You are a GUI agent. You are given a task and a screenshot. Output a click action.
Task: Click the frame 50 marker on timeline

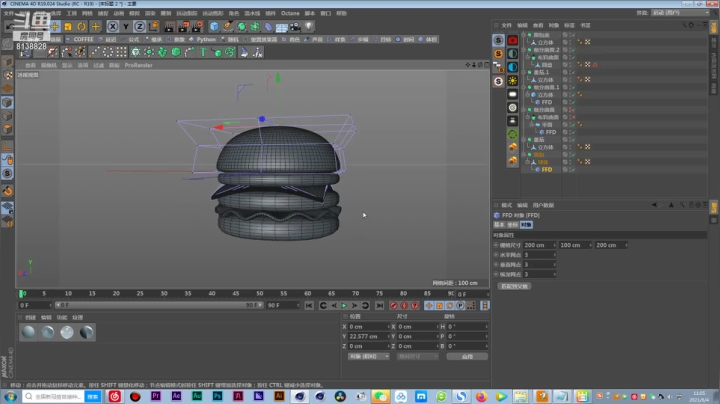[x=259, y=293]
